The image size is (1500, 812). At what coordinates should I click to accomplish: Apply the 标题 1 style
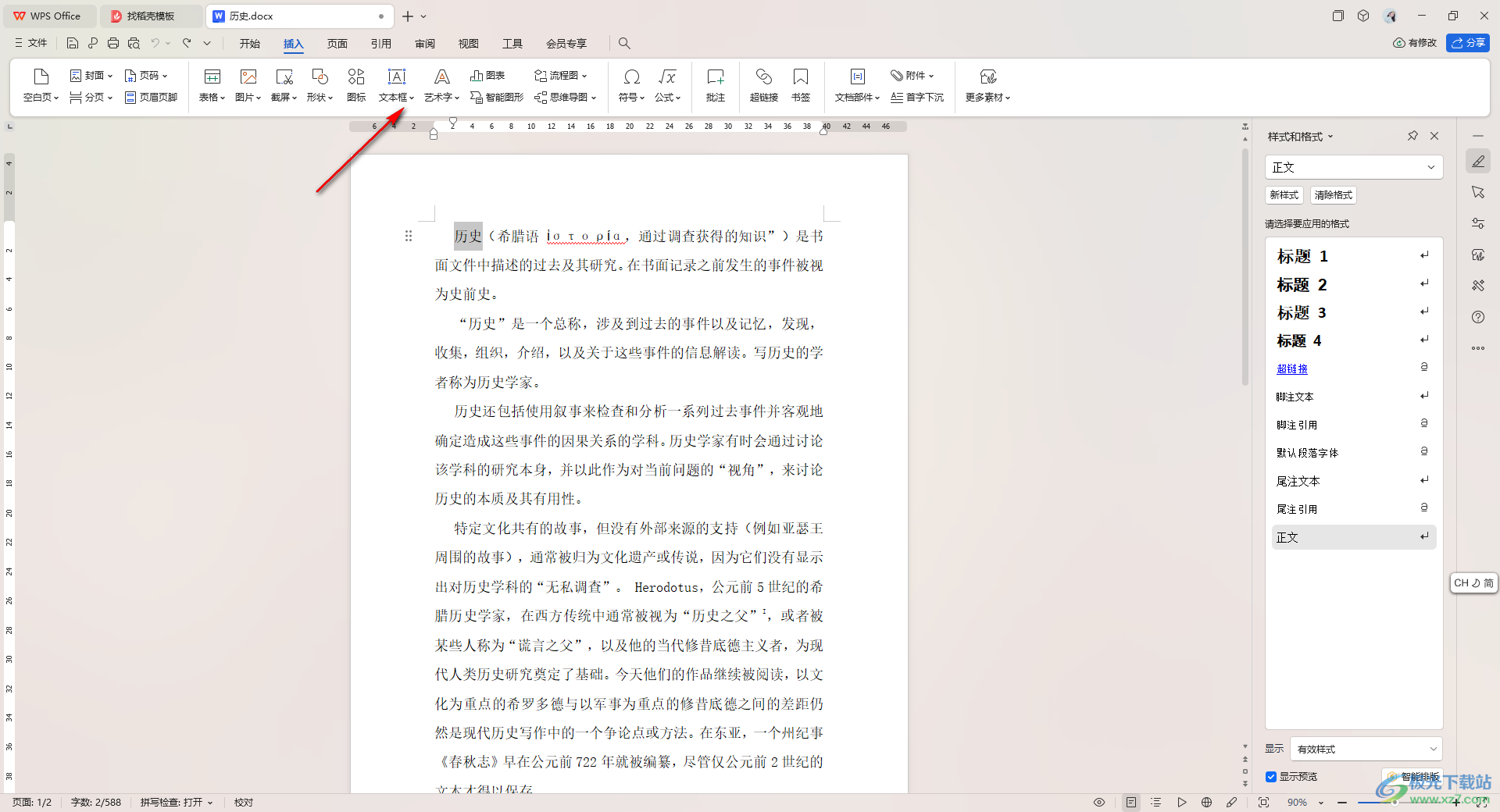(1354, 256)
